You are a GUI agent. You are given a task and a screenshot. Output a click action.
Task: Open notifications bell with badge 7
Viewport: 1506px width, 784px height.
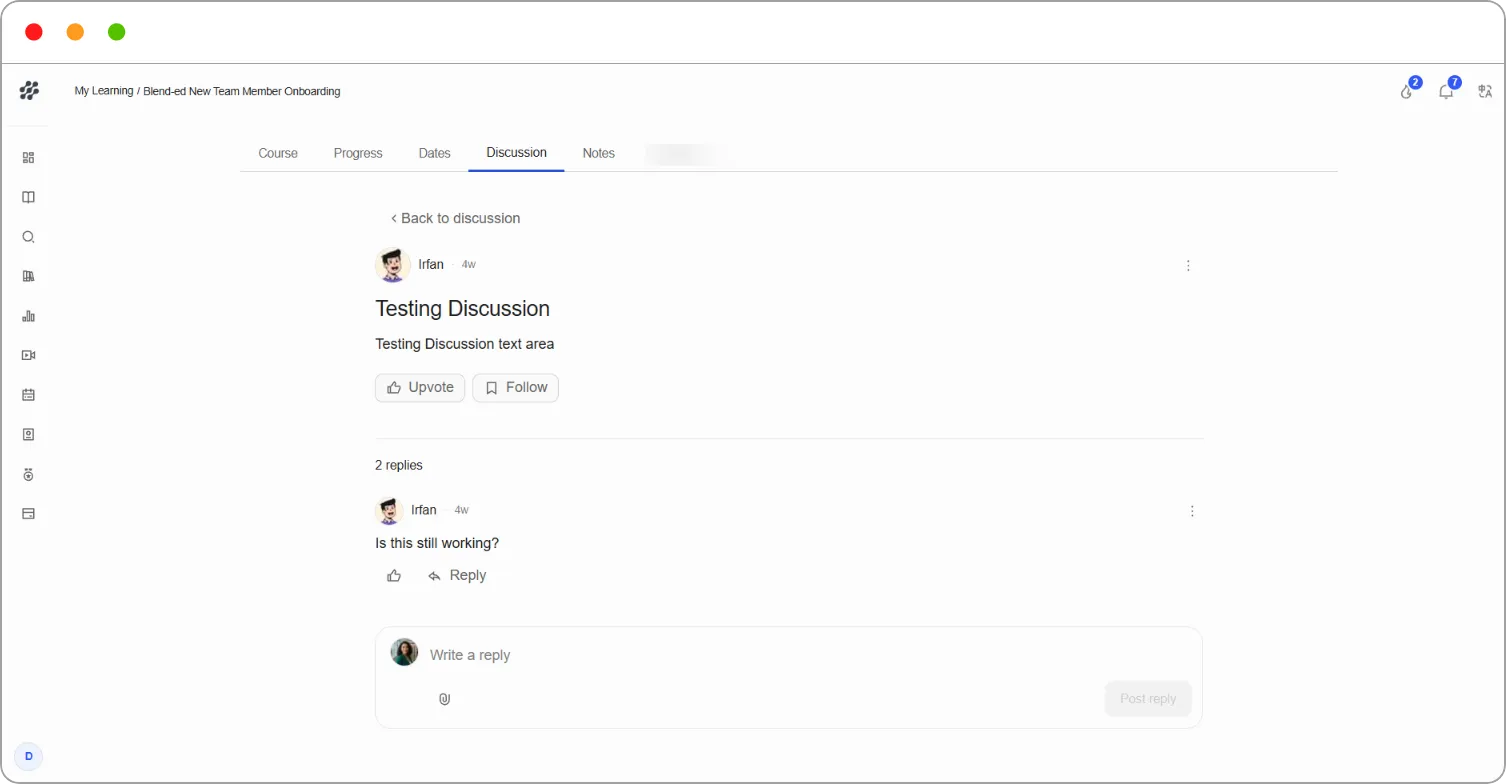click(1447, 90)
